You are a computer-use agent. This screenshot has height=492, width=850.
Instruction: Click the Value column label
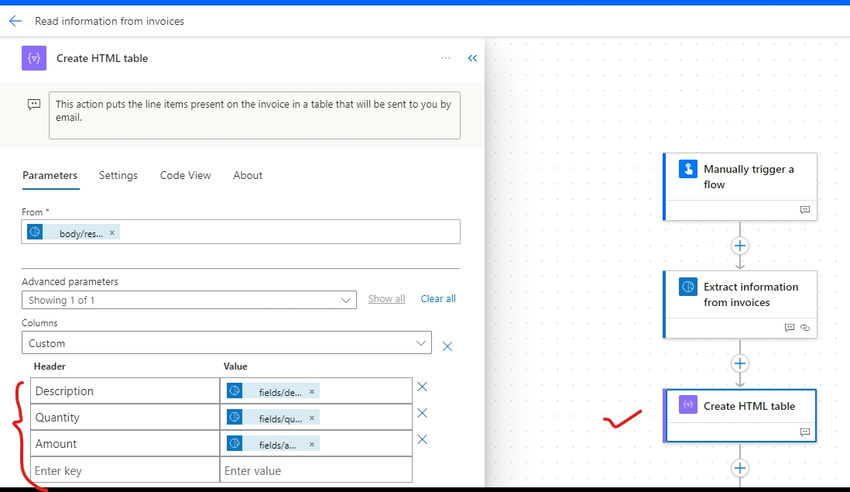[235, 366]
